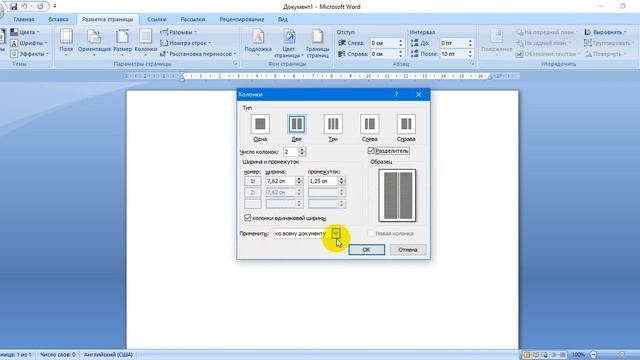Open the Разрывы breaks menu
This screenshot has height=360, width=640.
tap(178, 32)
